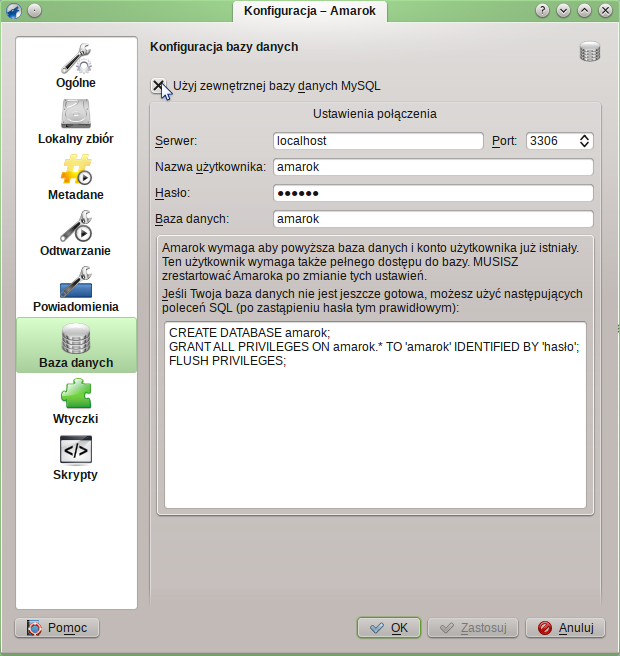Open the Skrypty scripts section
This screenshot has width=620, height=656.
(x=76, y=457)
